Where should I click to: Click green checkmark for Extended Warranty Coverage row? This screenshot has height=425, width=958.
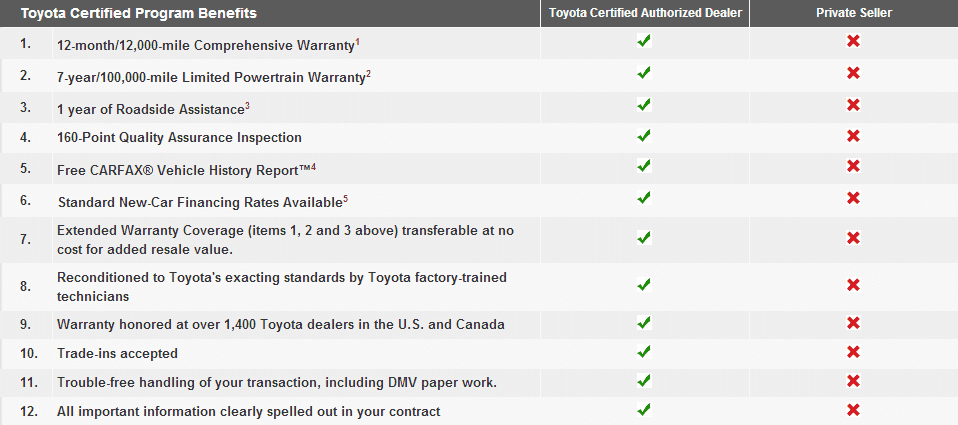[x=644, y=238]
